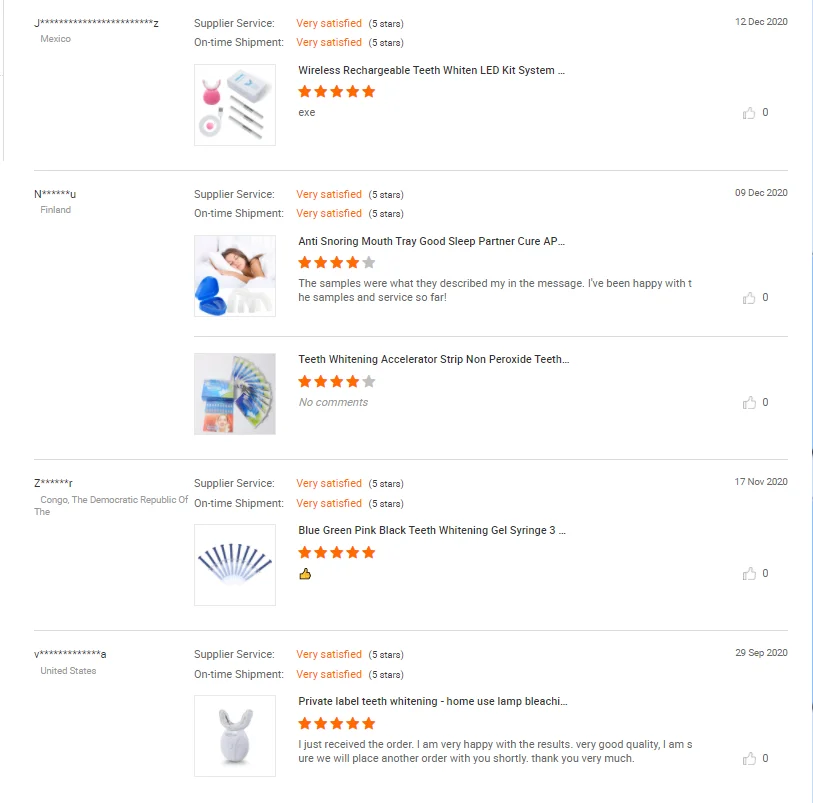The height and width of the screenshot is (803, 813).
Task: Click thumbs-up on Teeth Whitening Accelerator Strip review
Action: pyautogui.click(x=749, y=403)
